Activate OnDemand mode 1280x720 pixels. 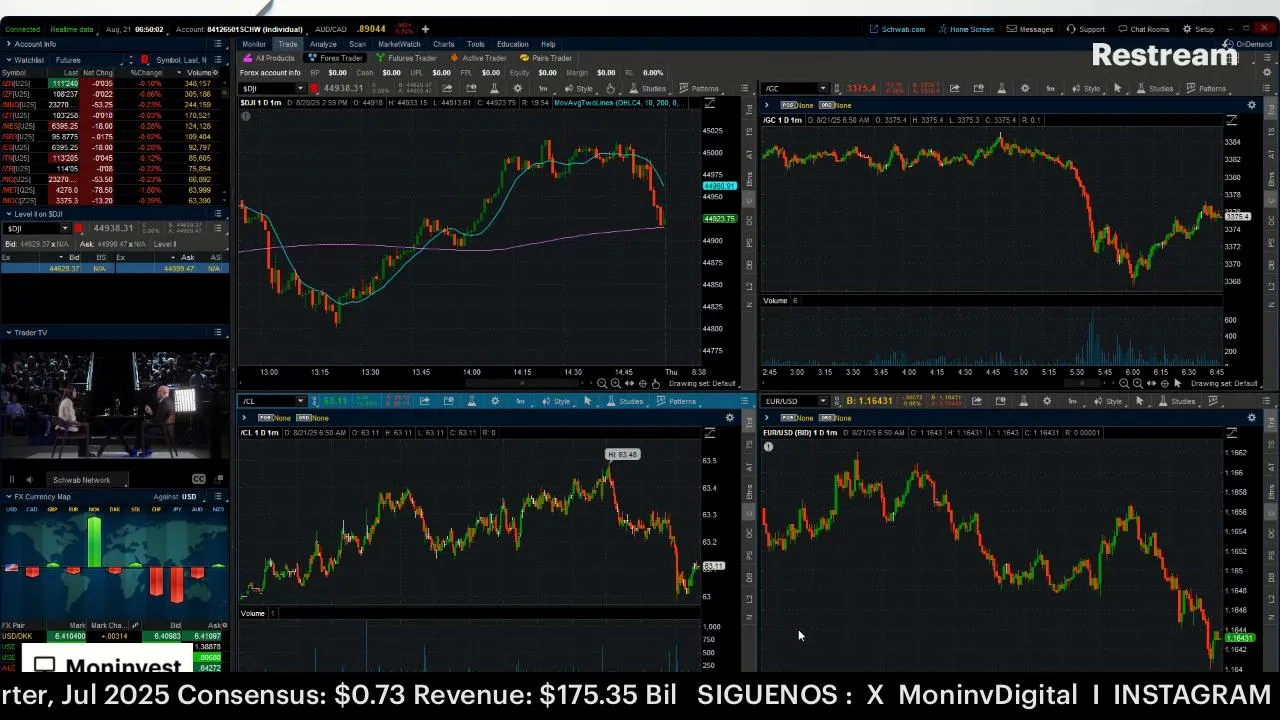1249,44
